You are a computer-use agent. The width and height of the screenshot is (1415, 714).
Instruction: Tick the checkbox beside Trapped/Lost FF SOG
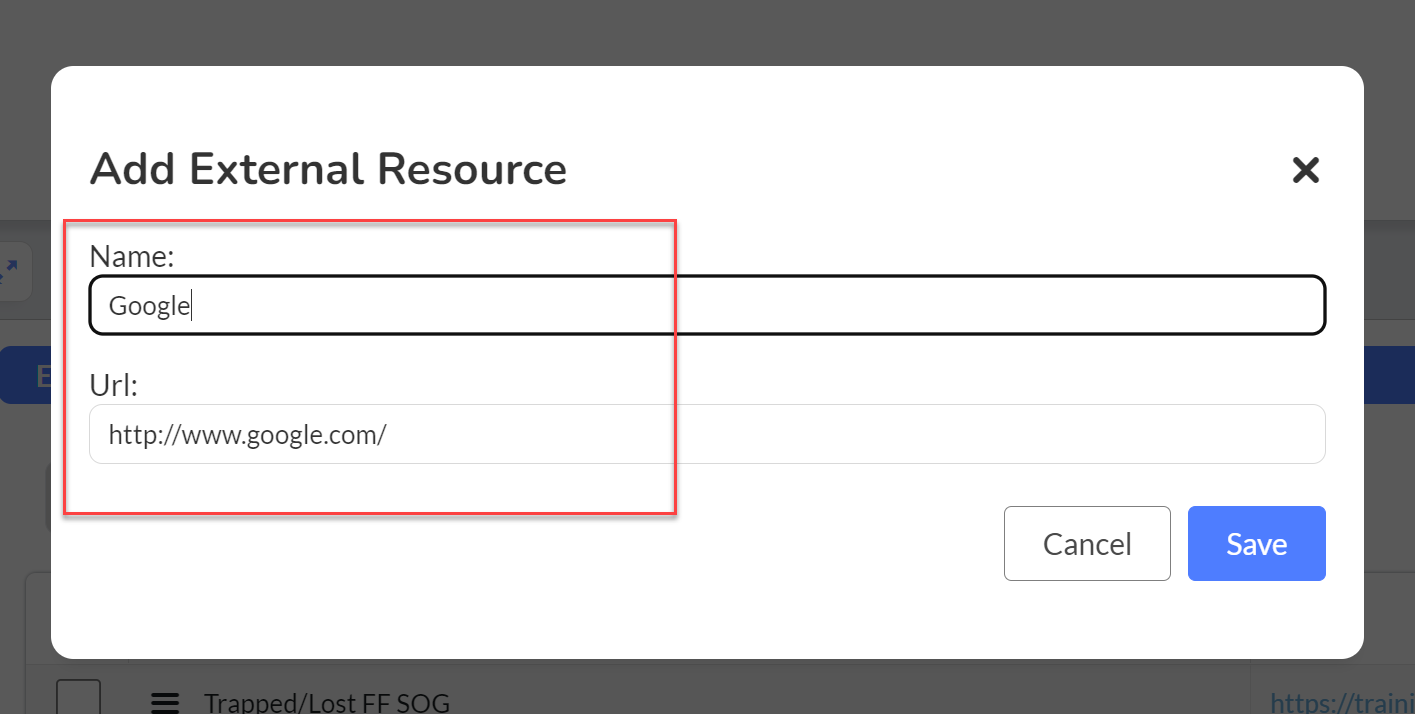pos(78,697)
